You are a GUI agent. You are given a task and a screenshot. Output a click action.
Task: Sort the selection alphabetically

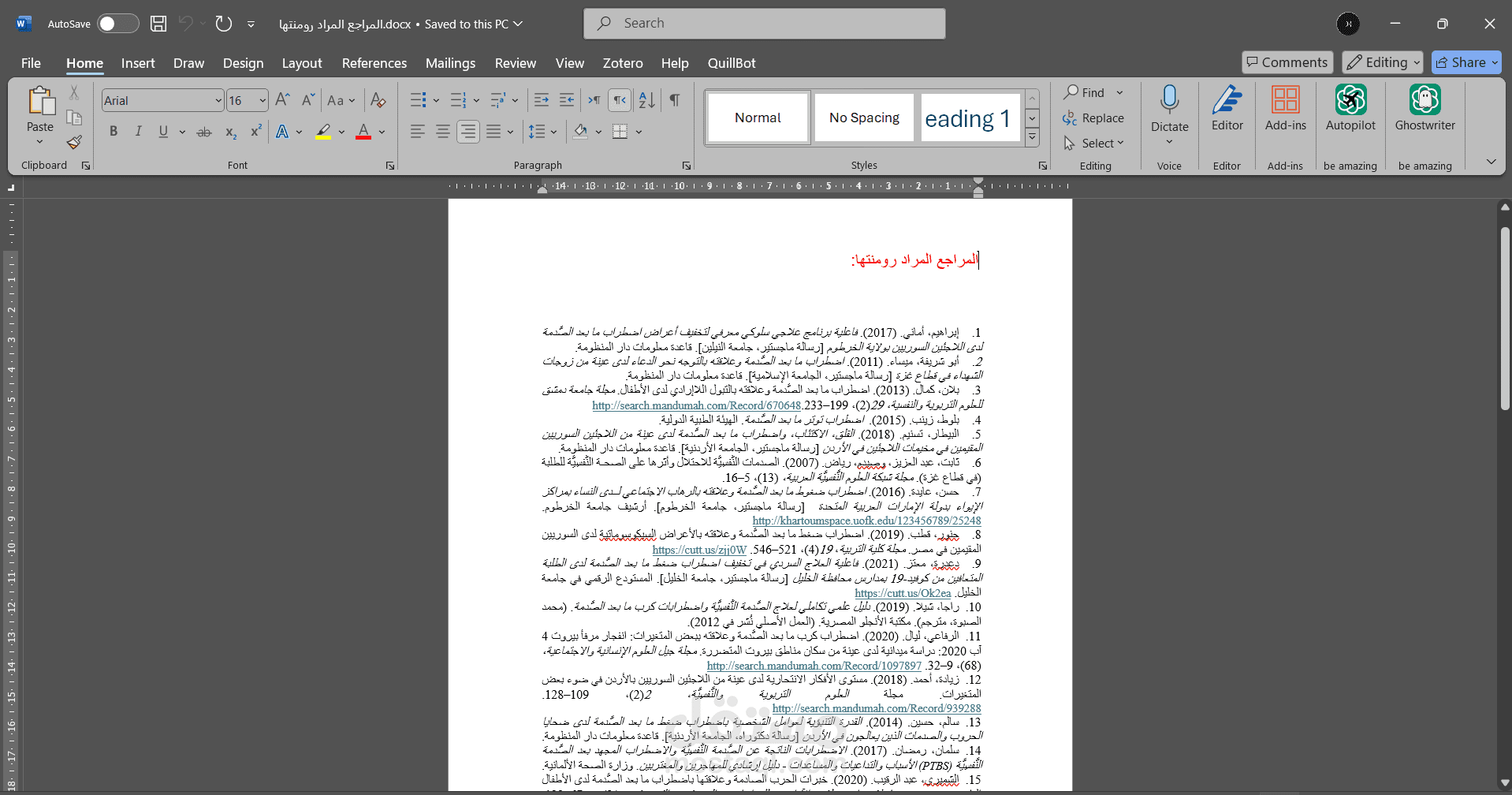[x=646, y=100]
